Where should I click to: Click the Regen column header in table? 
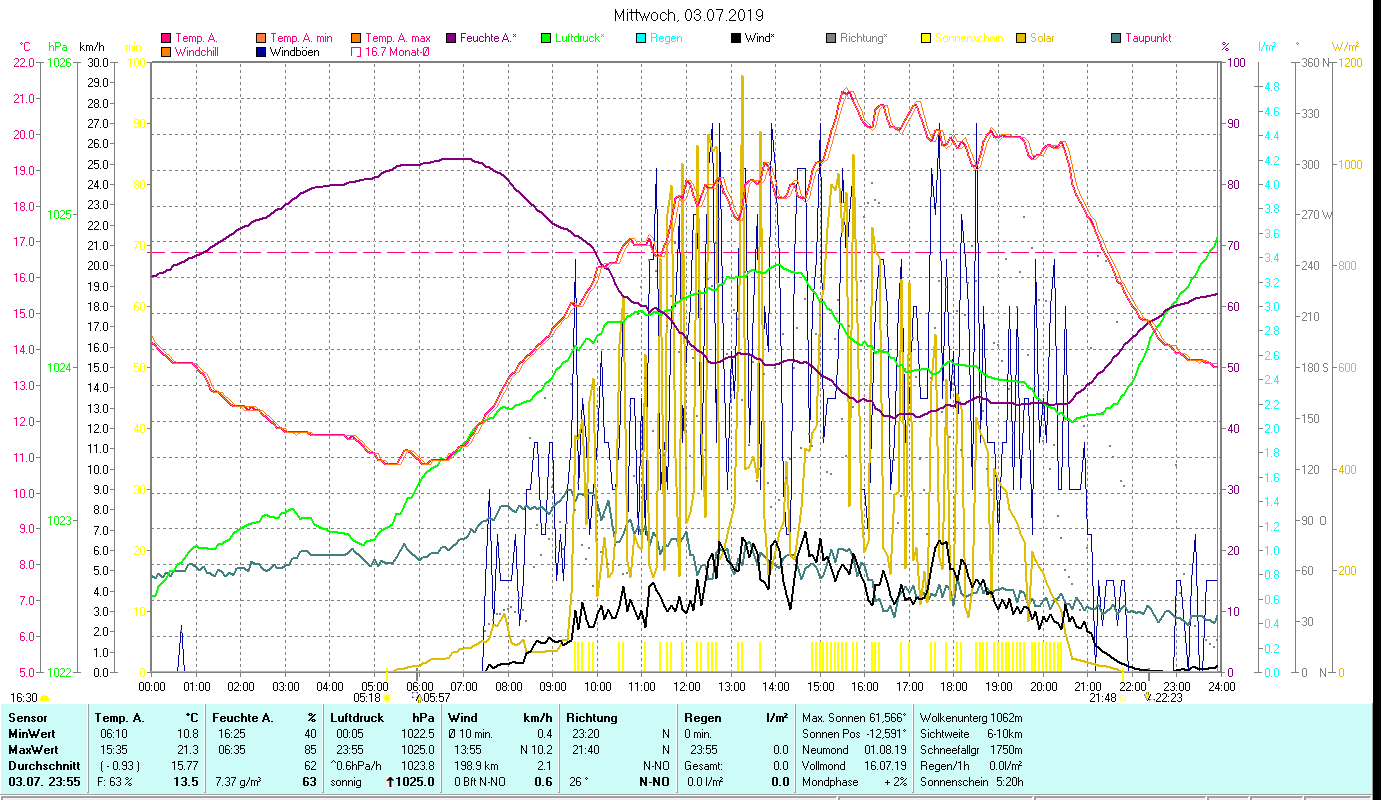[x=702, y=718]
